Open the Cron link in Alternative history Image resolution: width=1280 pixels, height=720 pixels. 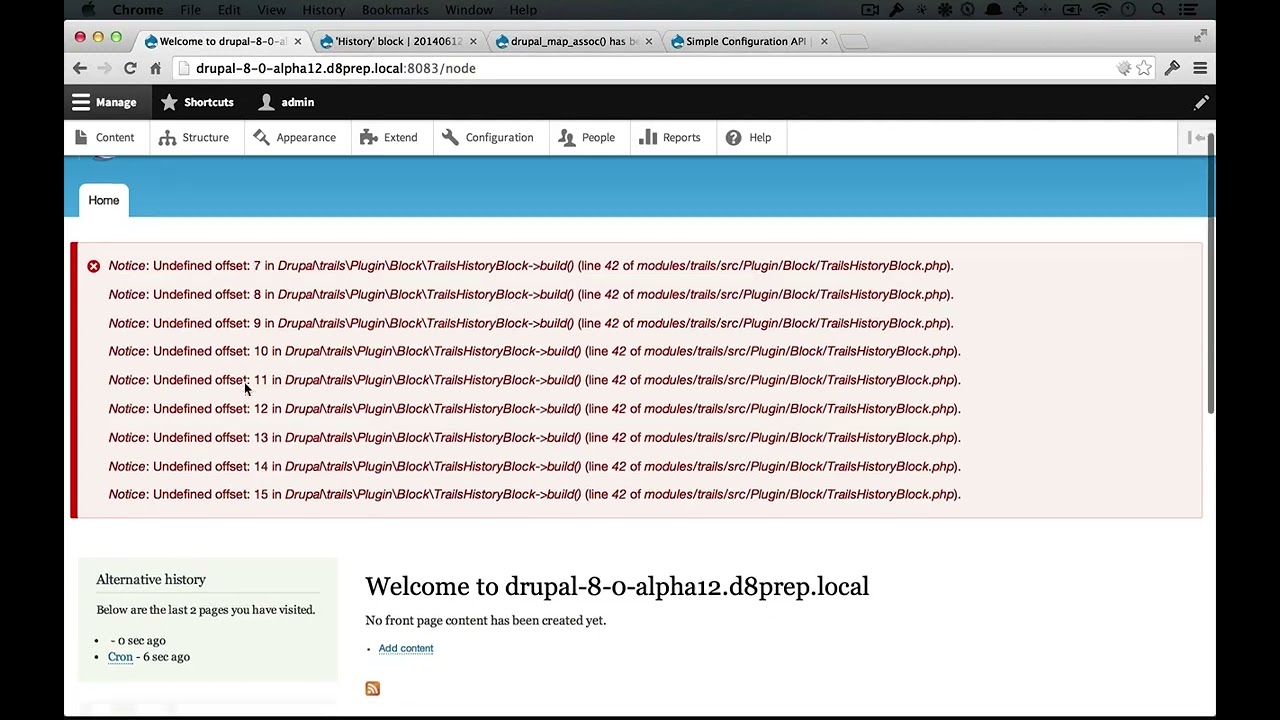[x=120, y=657]
